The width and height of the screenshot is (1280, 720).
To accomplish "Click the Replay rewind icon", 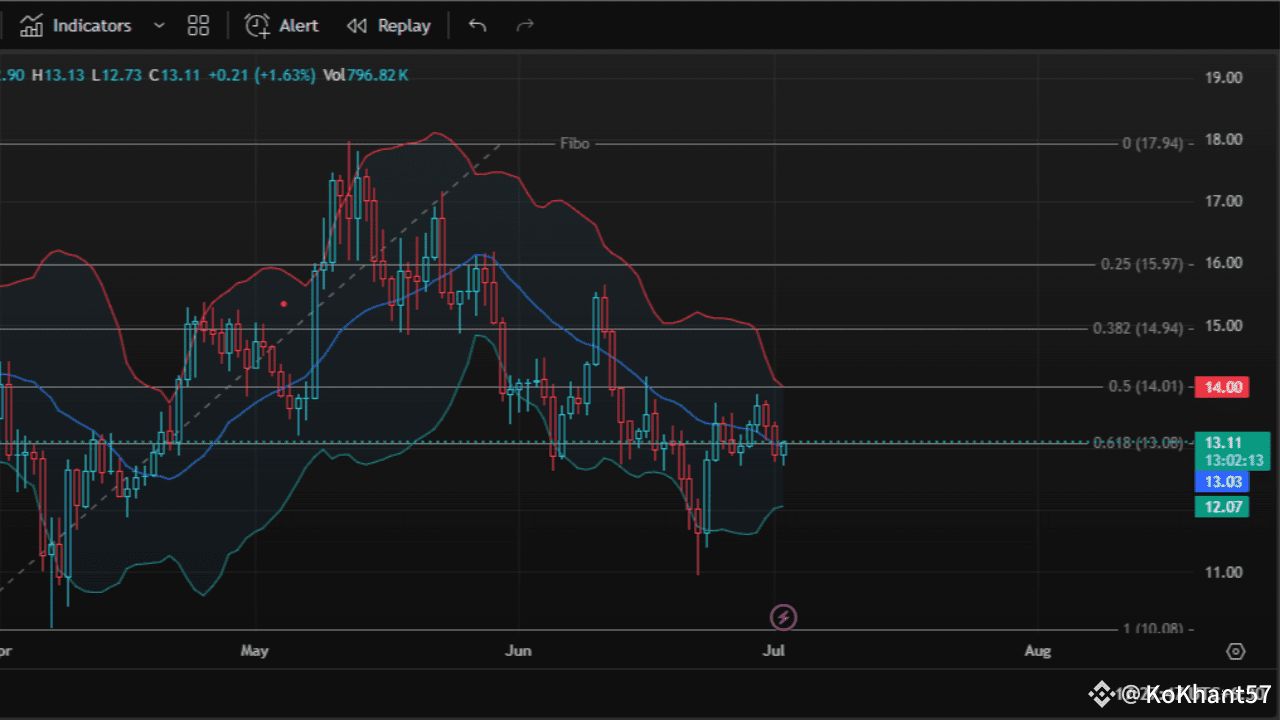I will pyautogui.click(x=356, y=26).
